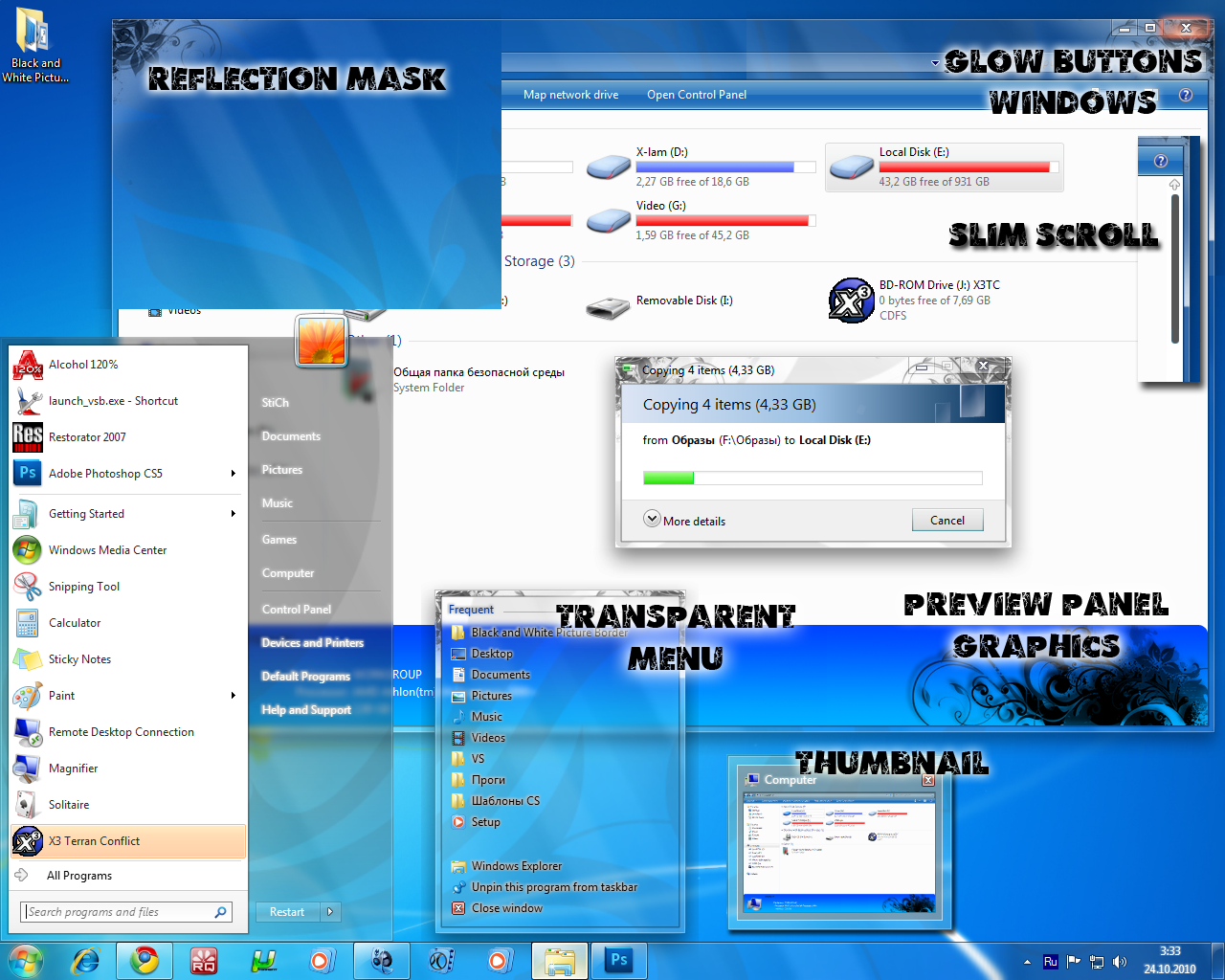Click the user account flower picture

tap(321, 340)
